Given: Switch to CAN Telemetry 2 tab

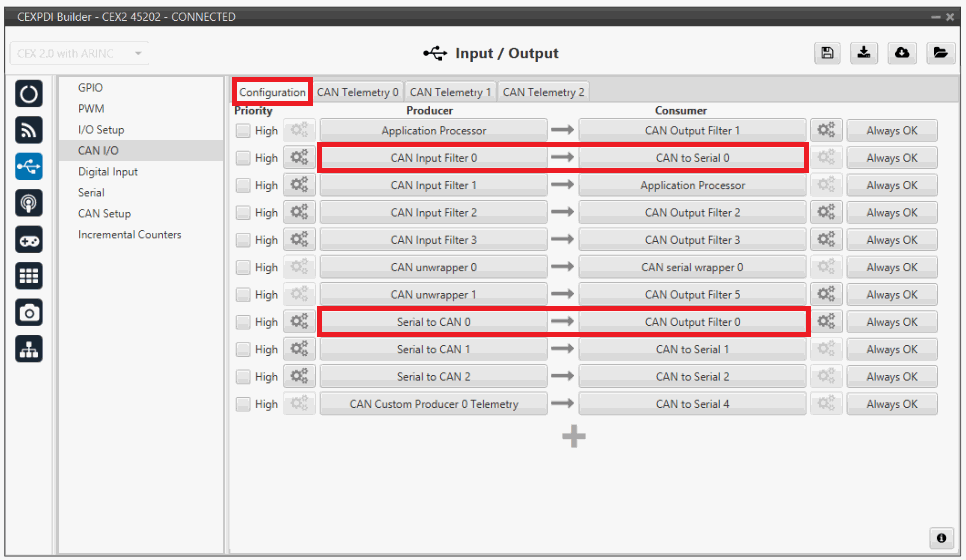Looking at the screenshot, I should [543, 92].
